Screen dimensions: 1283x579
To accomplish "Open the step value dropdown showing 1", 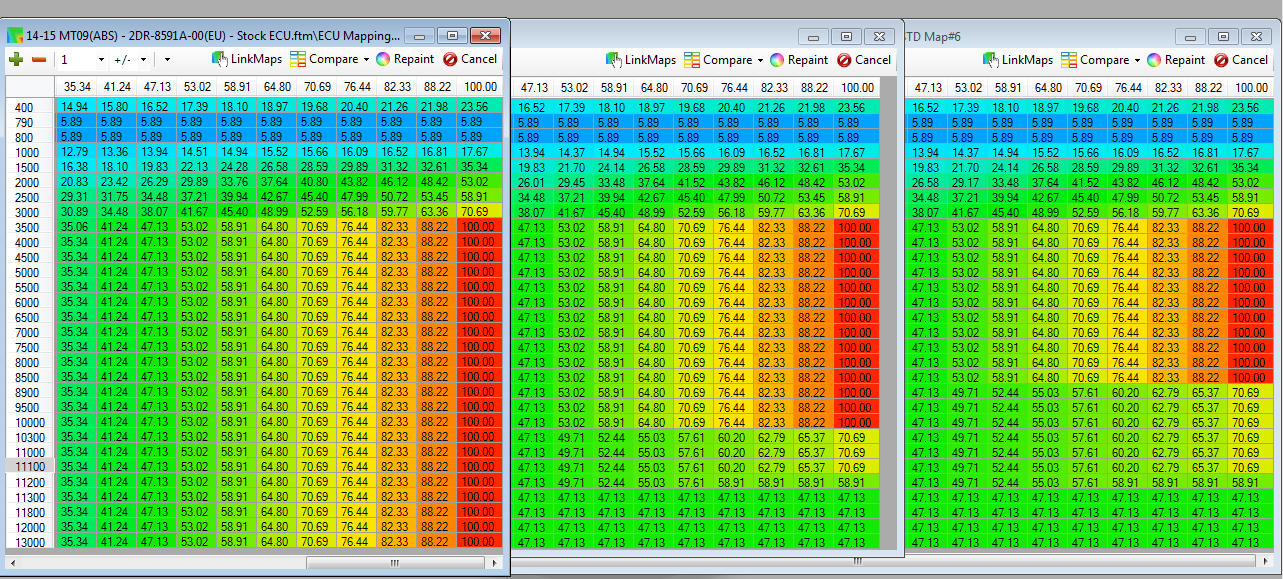I will 102,60.
